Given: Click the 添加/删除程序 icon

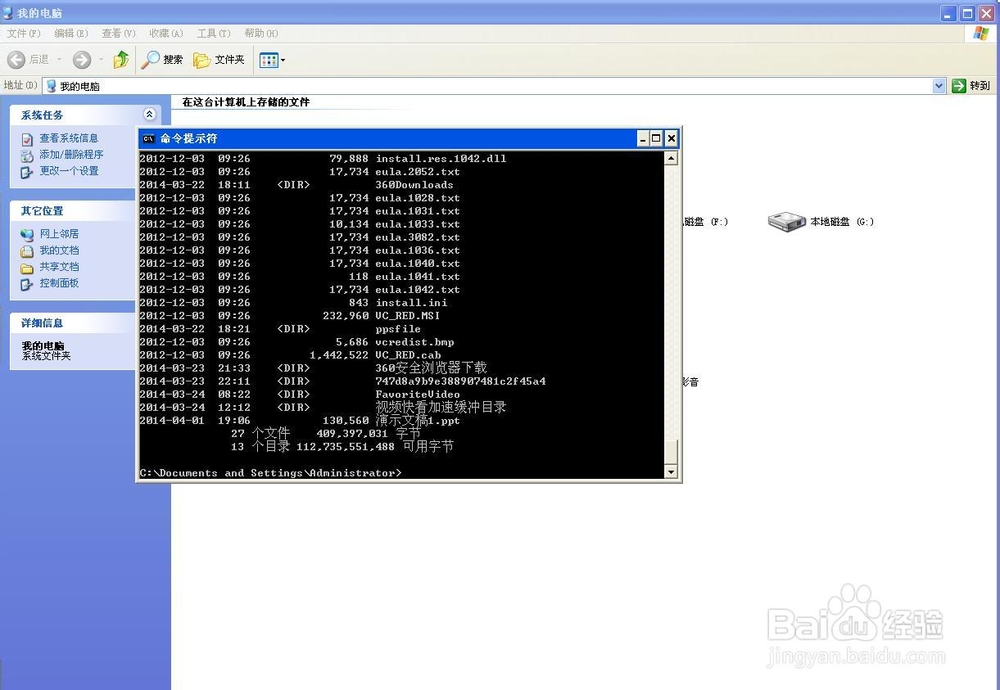Looking at the screenshot, I should [x=27, y=156].
